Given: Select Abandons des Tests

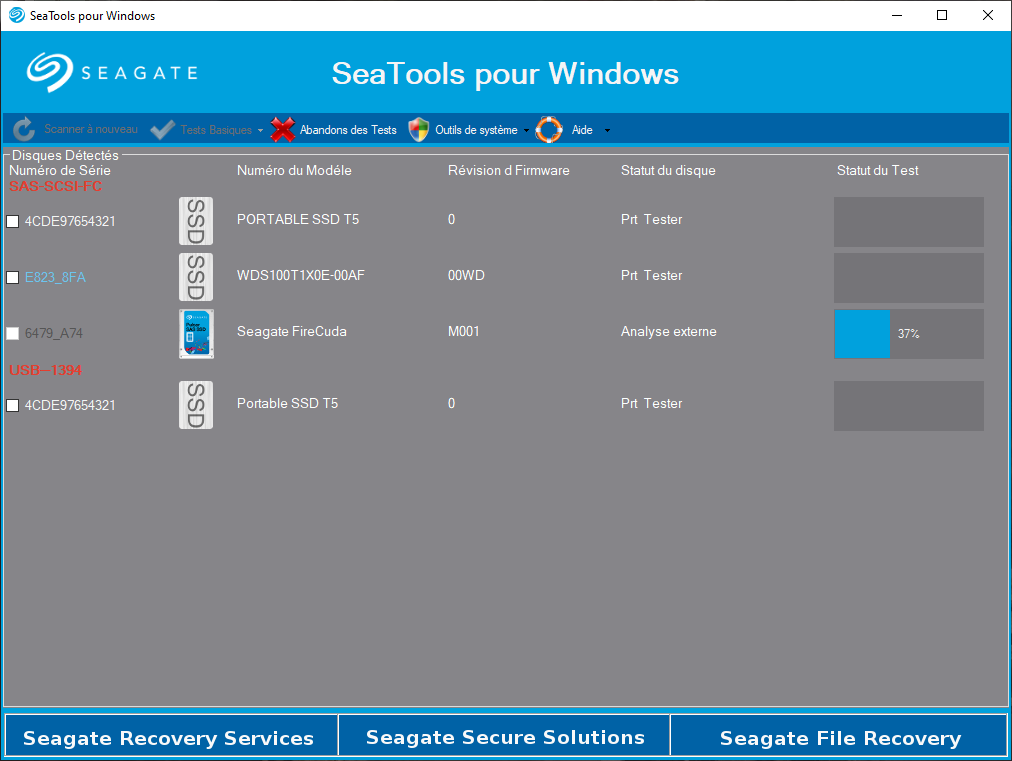Looking at the screenshot, I should tap(348, 130).
